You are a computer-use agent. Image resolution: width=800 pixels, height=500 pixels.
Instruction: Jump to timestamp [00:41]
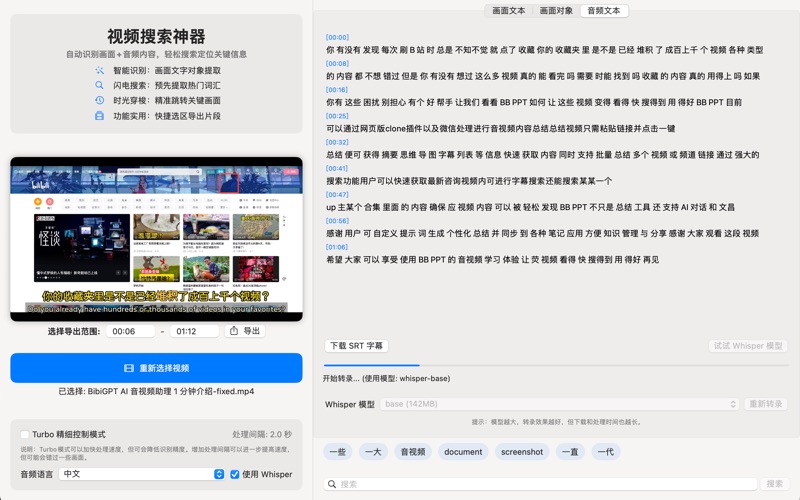pos(337,168)
